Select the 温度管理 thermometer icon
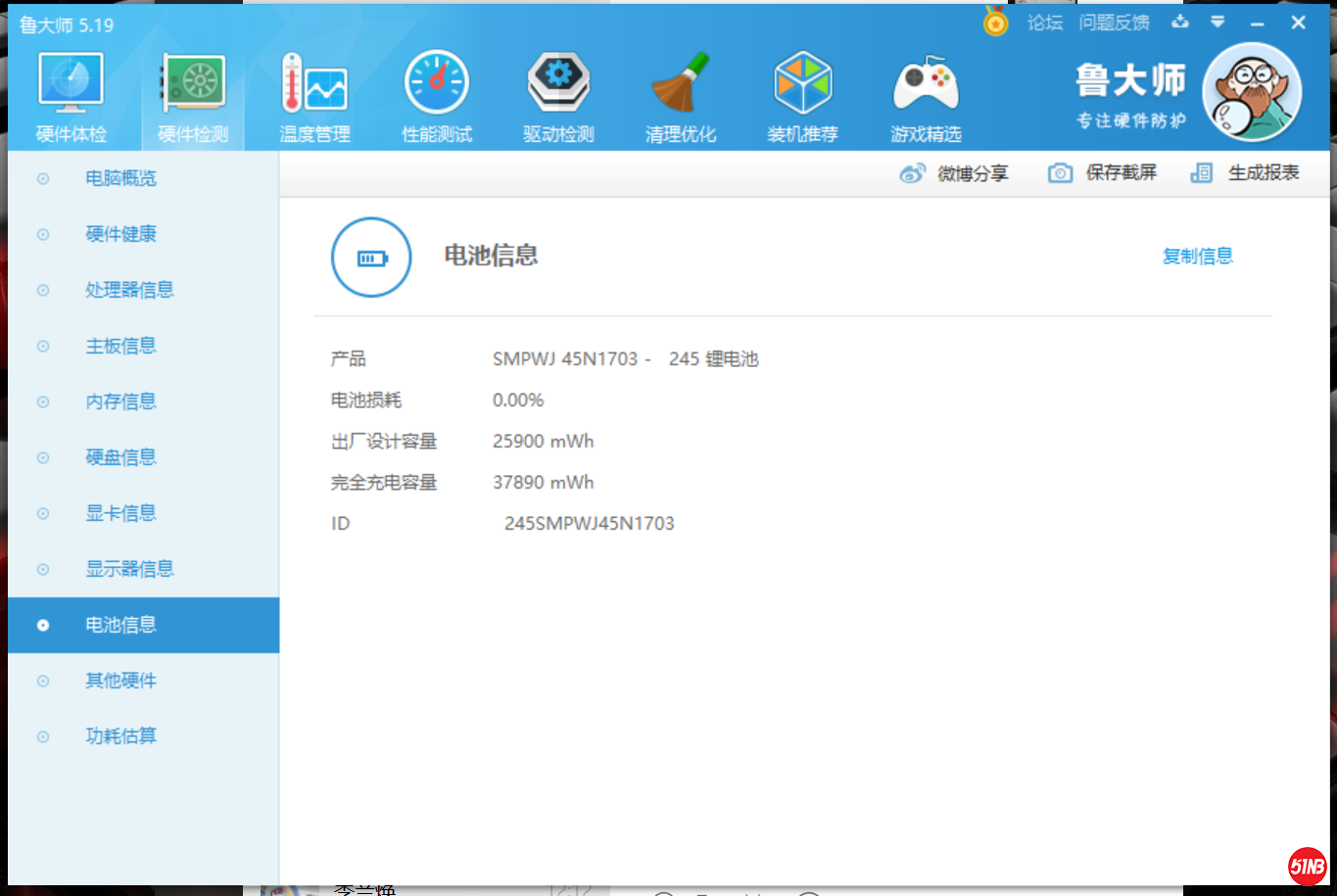Screen dimensions: 1337x896 pyautogui.click(x=314, y=85)
